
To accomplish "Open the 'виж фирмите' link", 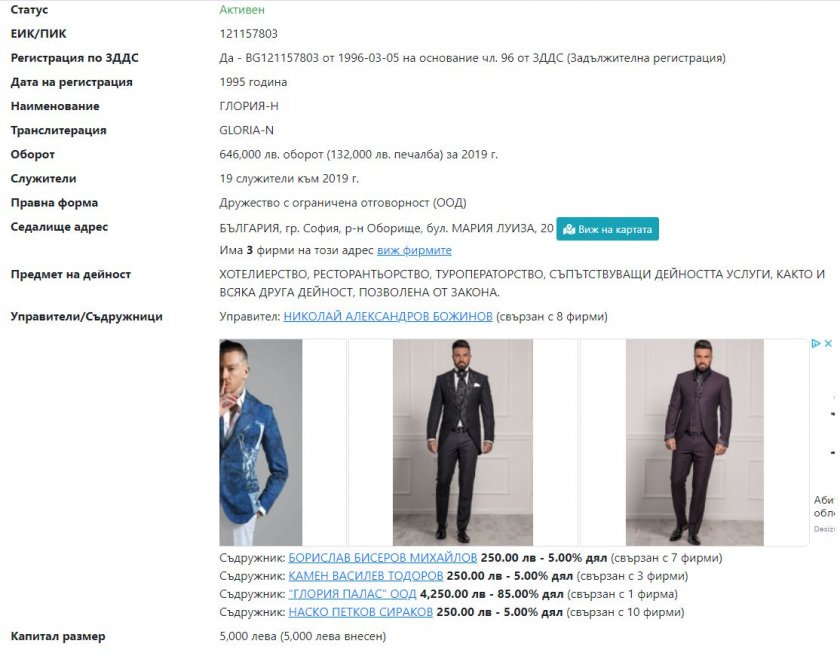I will click(414, 250).
